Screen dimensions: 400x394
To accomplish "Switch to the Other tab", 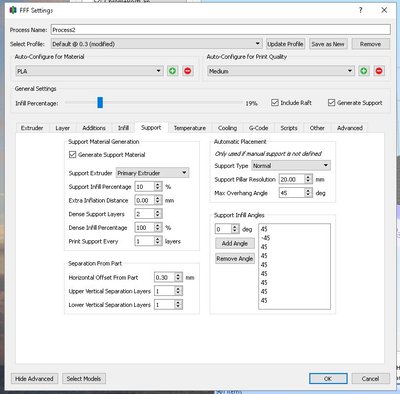I will pyautogui.click(x=317, y=128).
